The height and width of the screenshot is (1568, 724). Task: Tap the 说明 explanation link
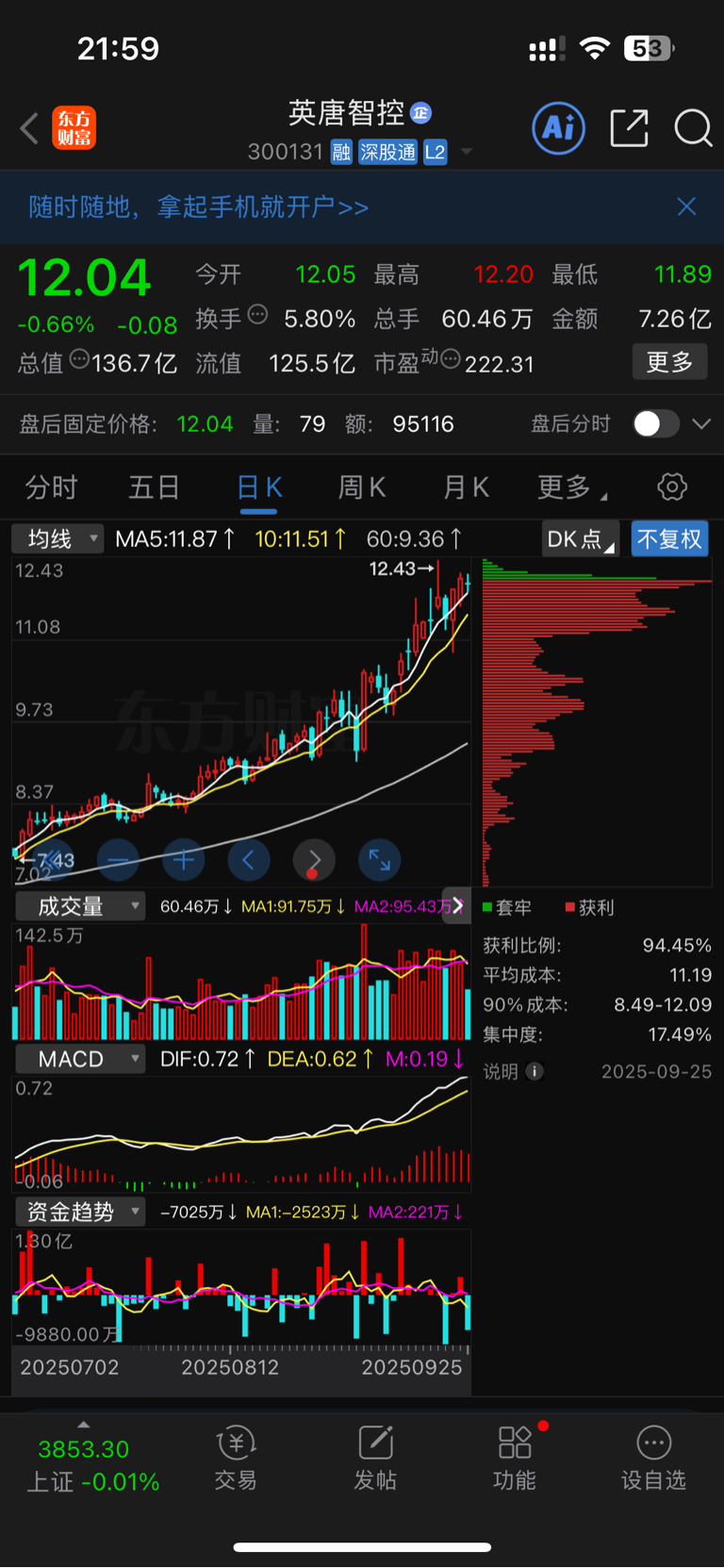[501, 1071]
